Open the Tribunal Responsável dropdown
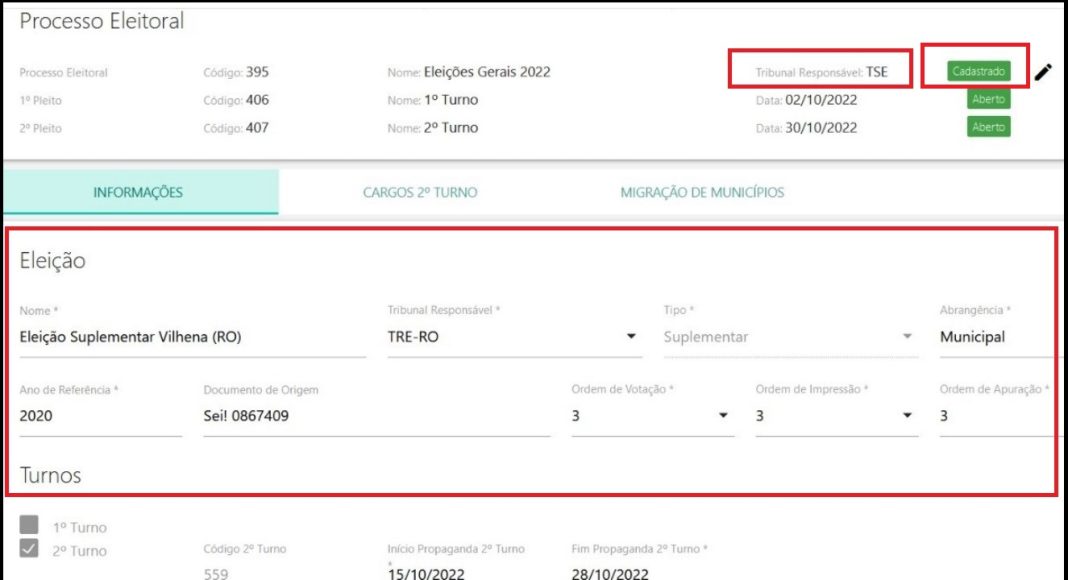The height and width of the screenshot is (580, 1068). 631,337
